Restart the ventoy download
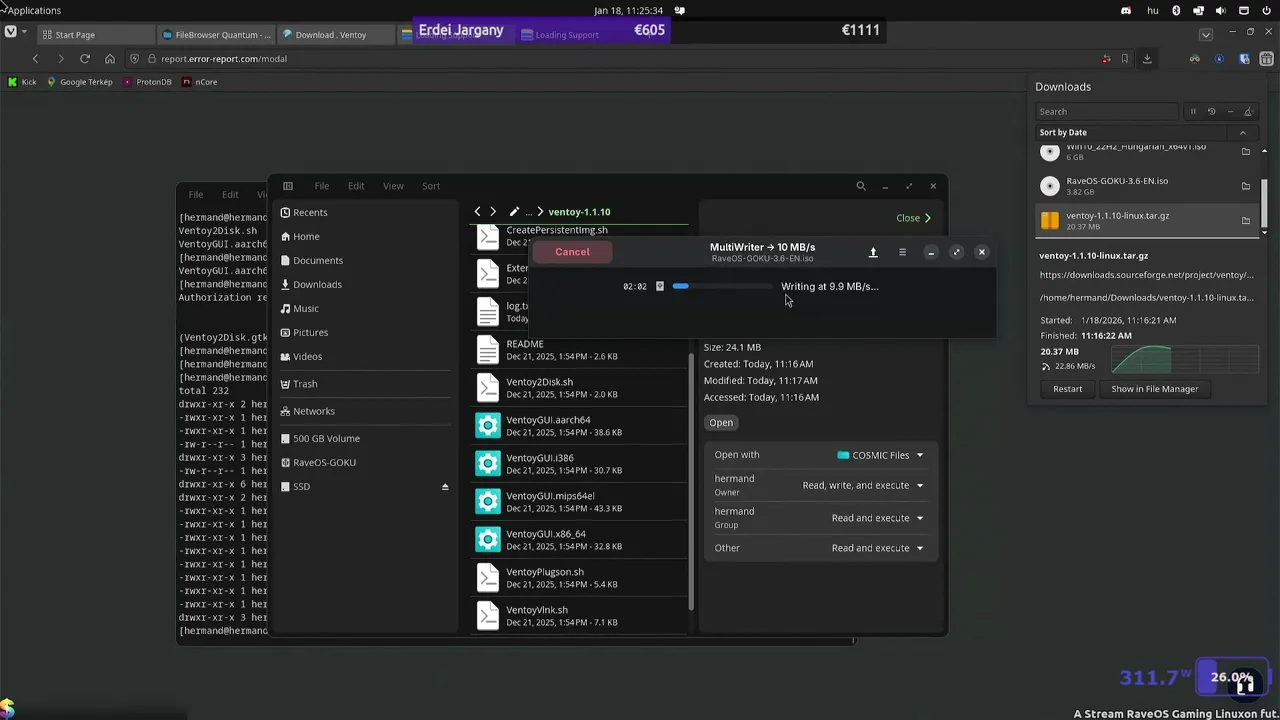 tap(1067, 389)
